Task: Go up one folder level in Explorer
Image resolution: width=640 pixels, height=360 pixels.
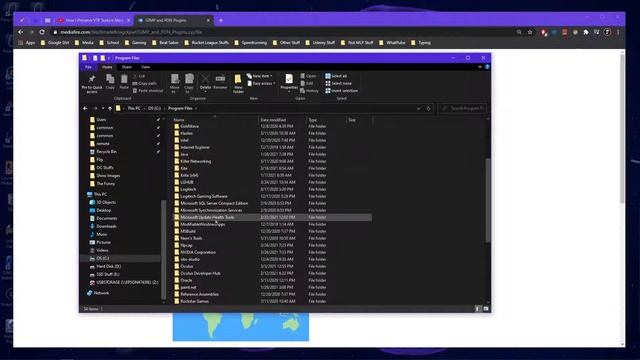Action: pyautogui.click(x=110, y=109)
